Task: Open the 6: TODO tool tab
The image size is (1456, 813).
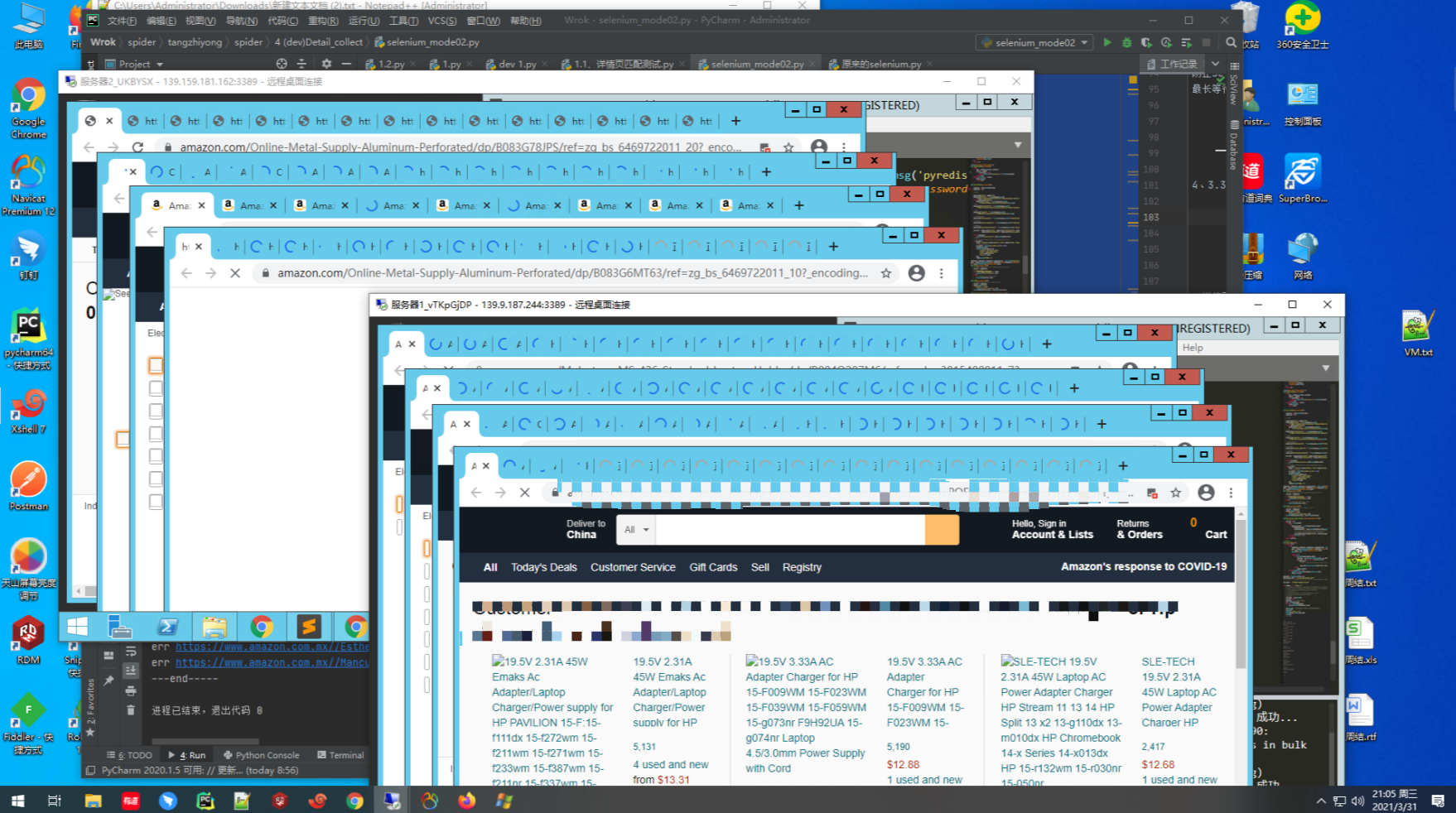Action: [129, 755]
